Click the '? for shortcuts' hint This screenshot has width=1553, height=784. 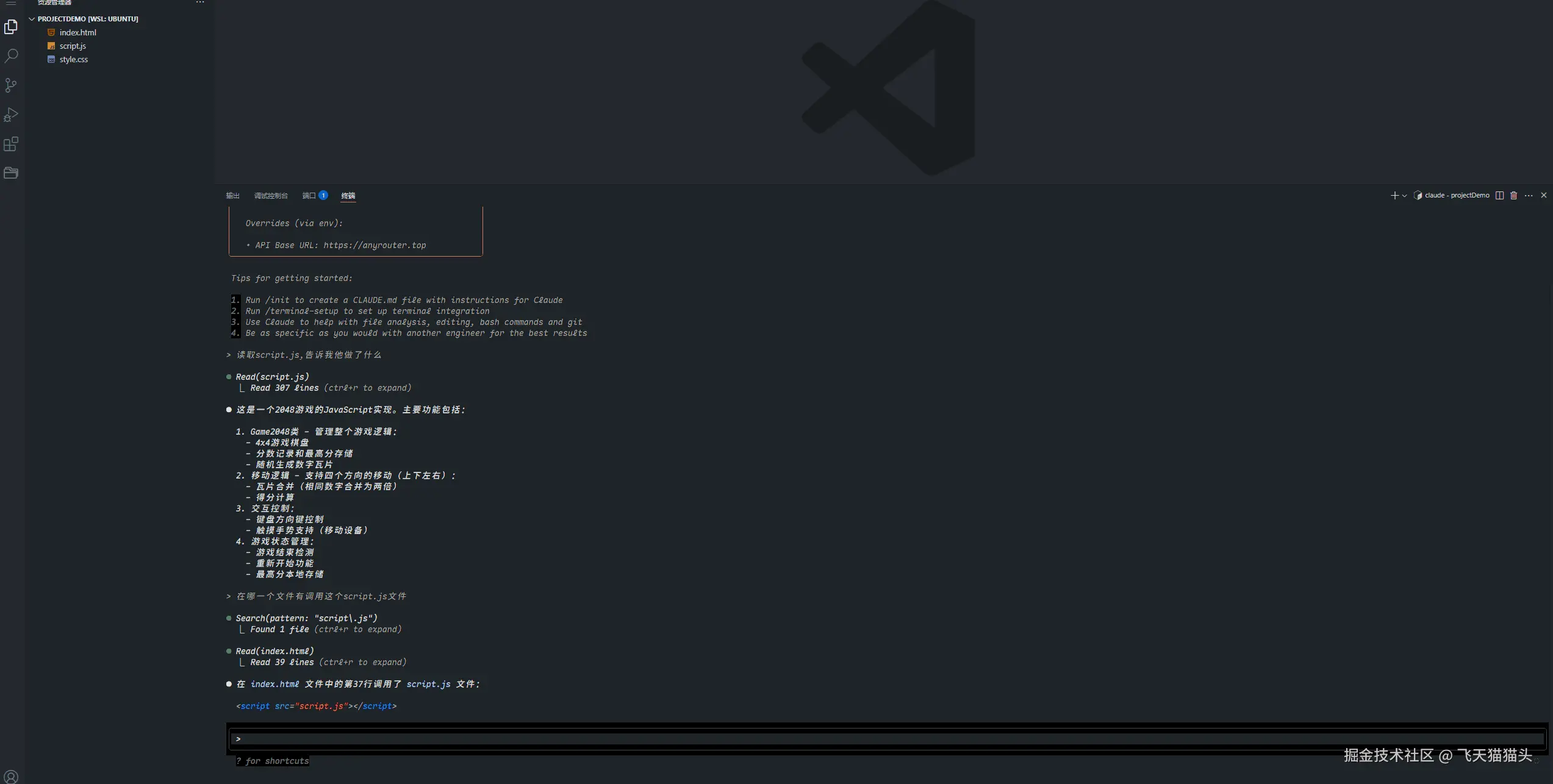point(272,761)
